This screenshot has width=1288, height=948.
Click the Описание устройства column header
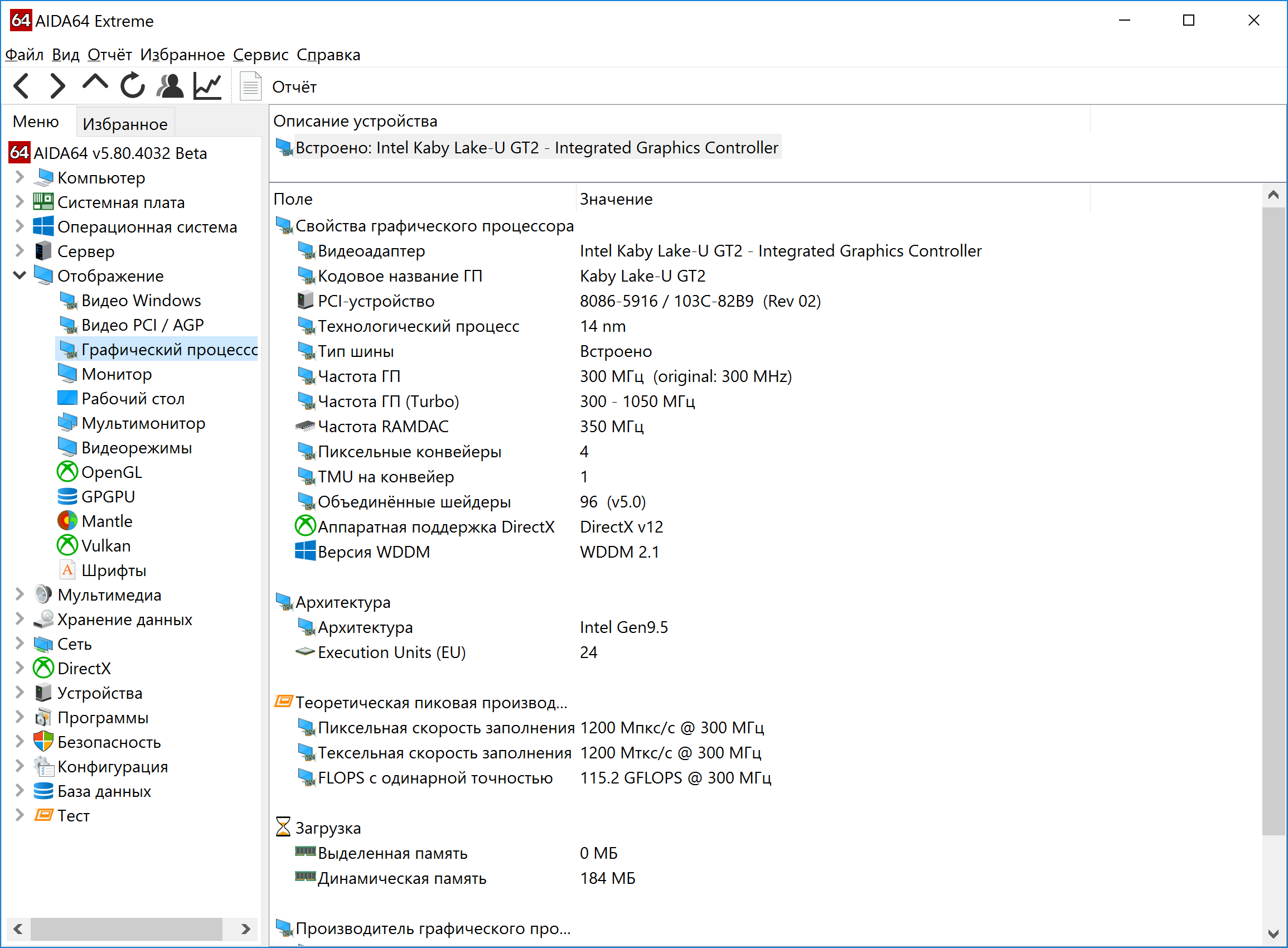click(680, 121)
